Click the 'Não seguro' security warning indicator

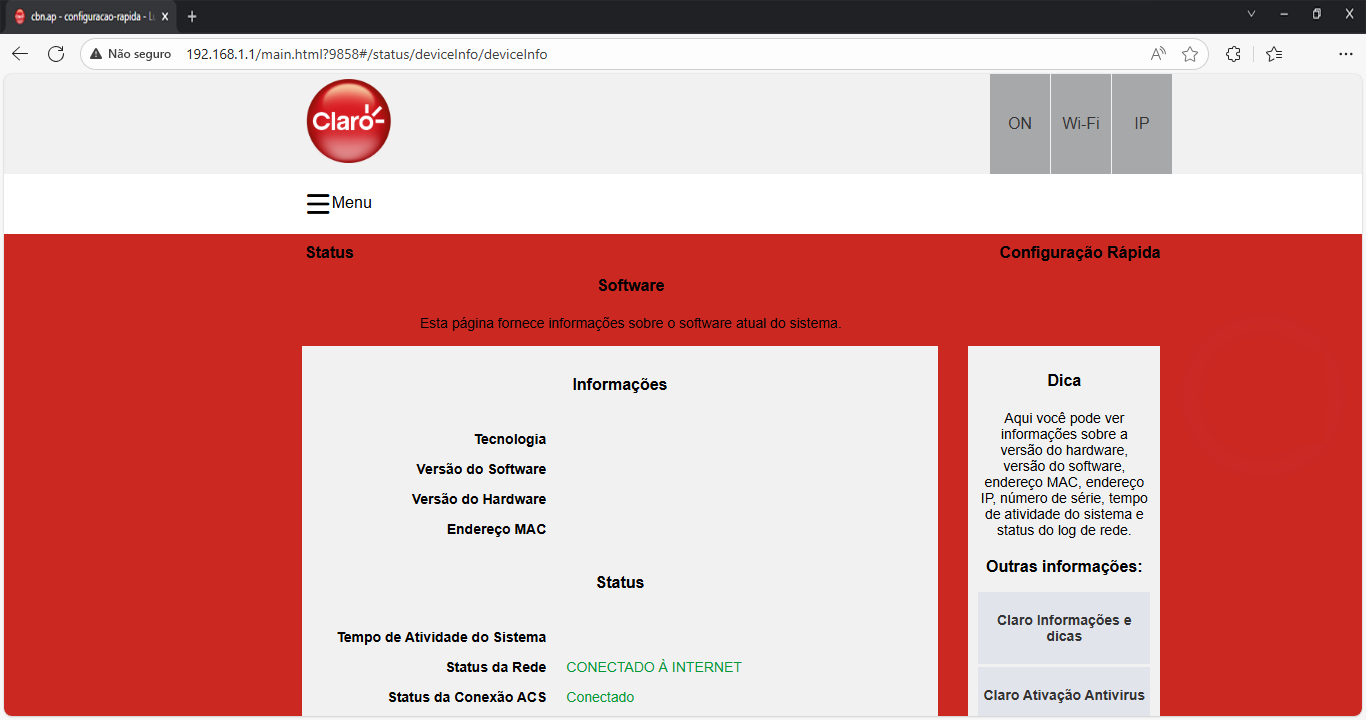click(130, 54)
